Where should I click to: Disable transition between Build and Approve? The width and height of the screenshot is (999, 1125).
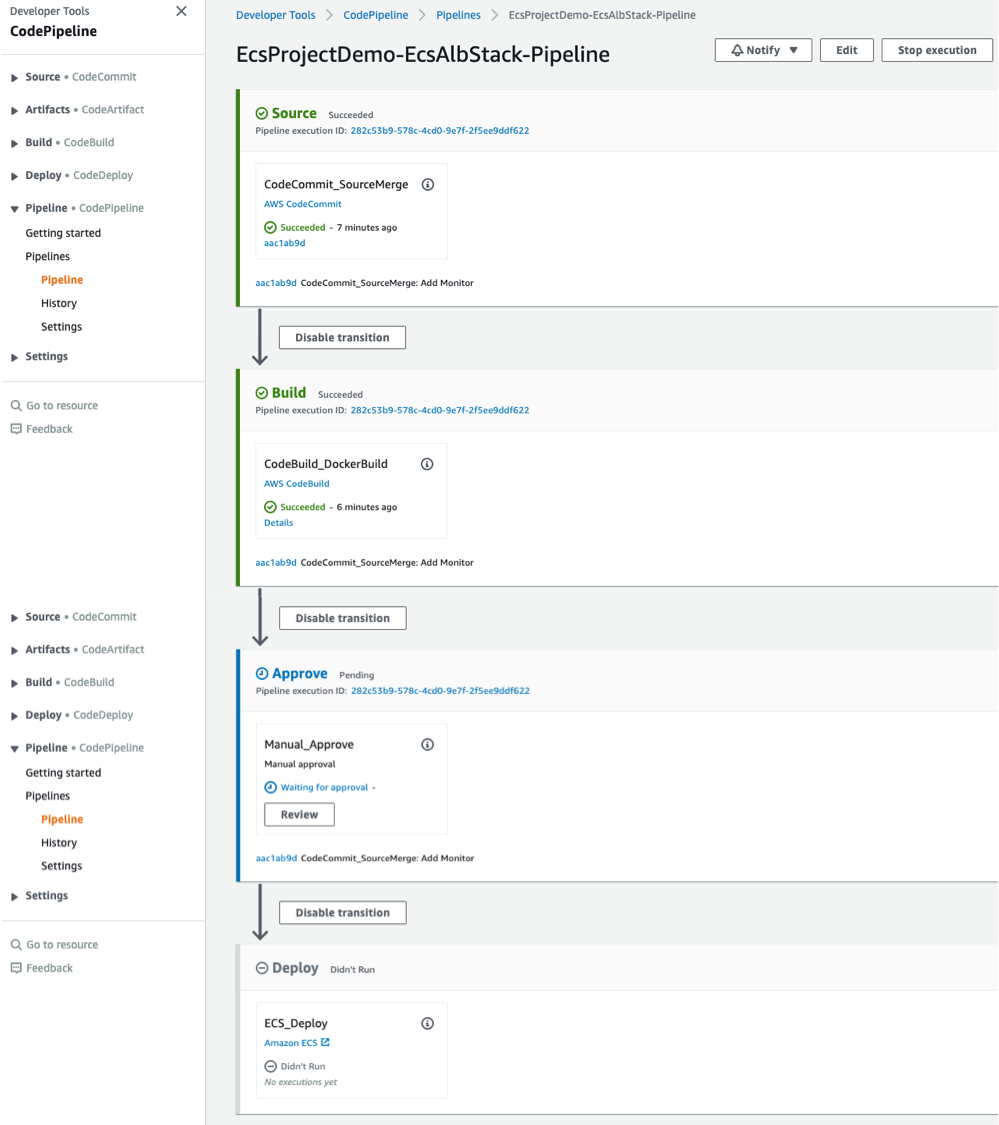[x=342, y=618]
